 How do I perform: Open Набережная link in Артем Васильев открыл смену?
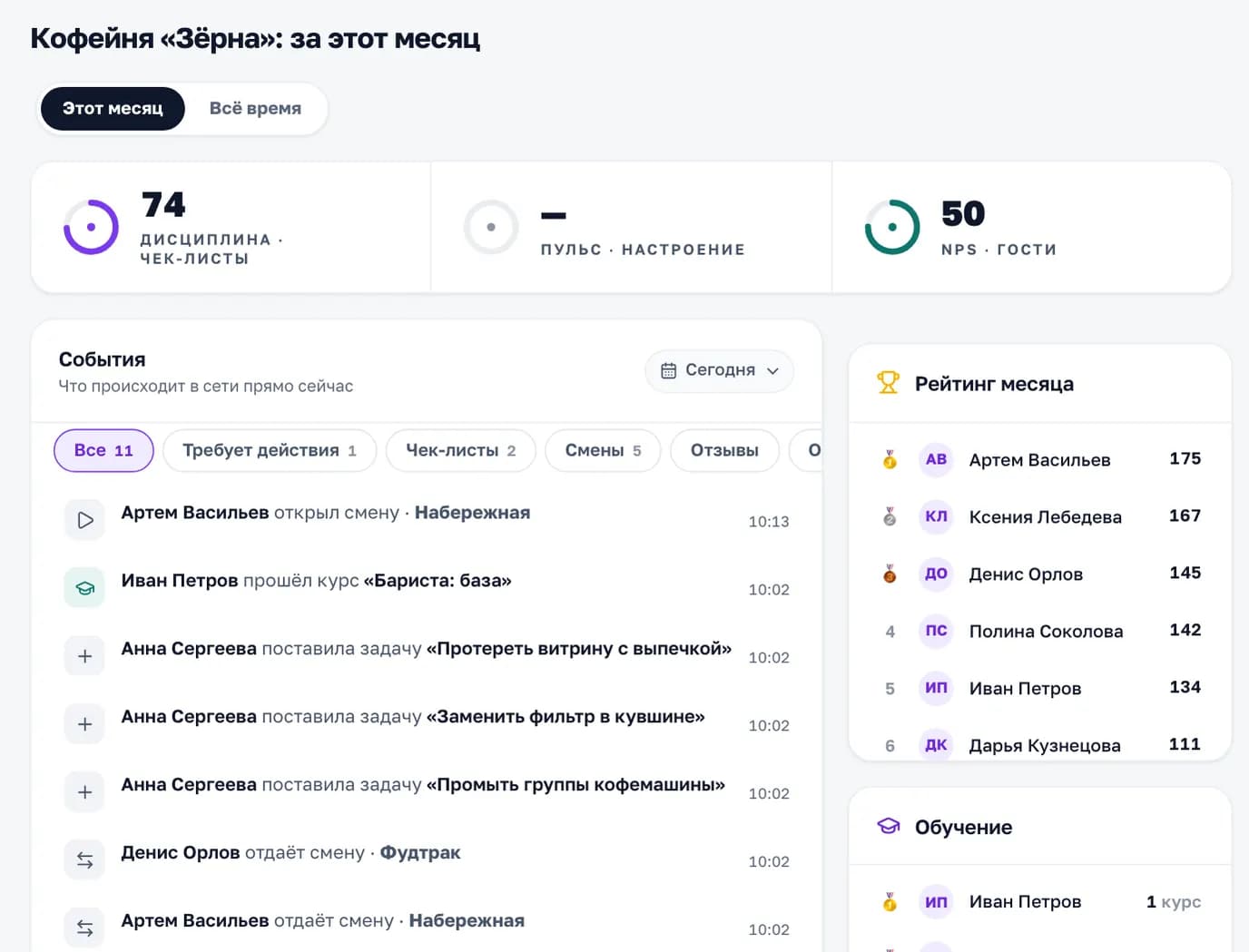click(472, 513)
